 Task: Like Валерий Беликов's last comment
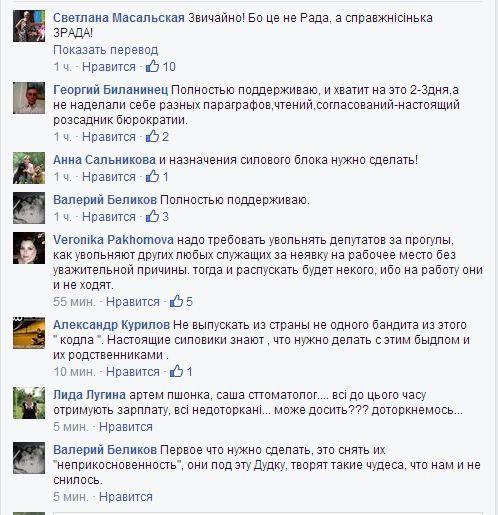click(126, 497)
